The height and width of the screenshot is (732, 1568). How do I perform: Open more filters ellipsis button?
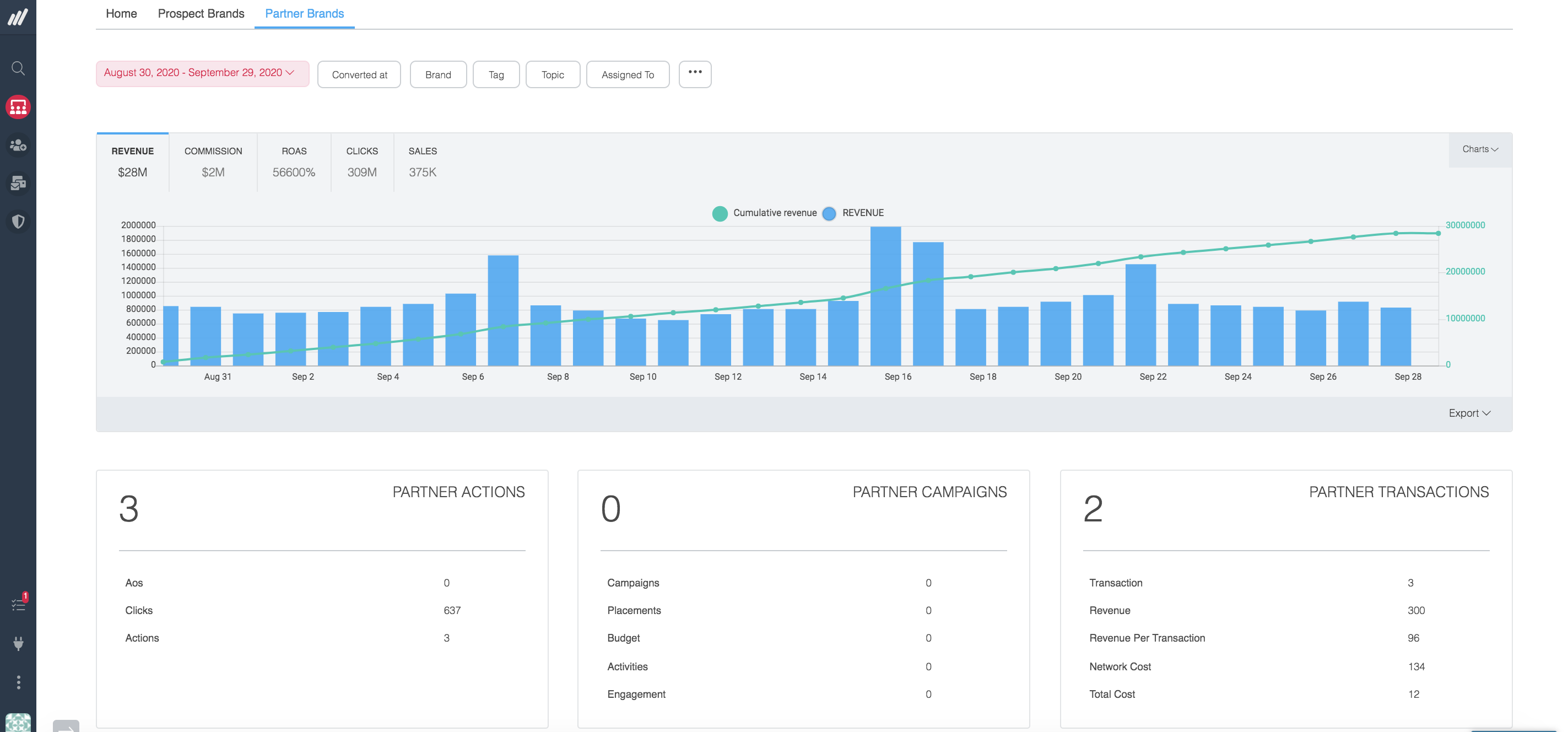(x=695, y=73)
